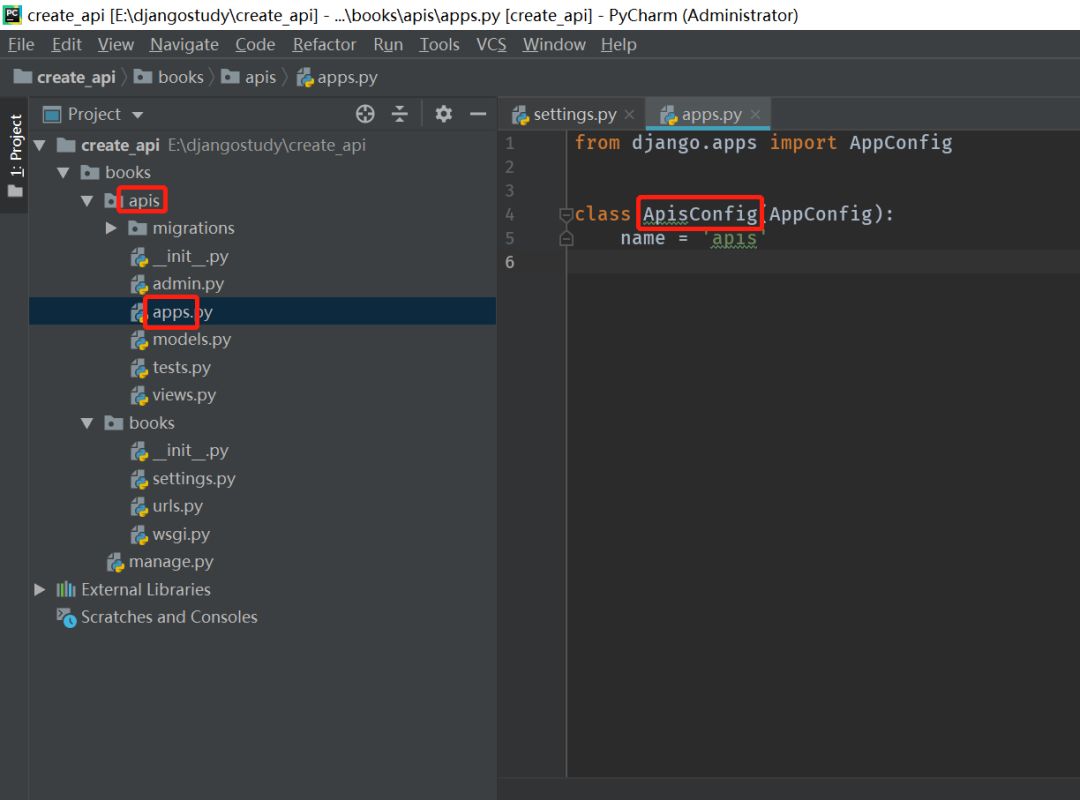Collapse the top books folder arrow
The image size is (1080, 800).
pyautogui.click(x=63, y=173)
